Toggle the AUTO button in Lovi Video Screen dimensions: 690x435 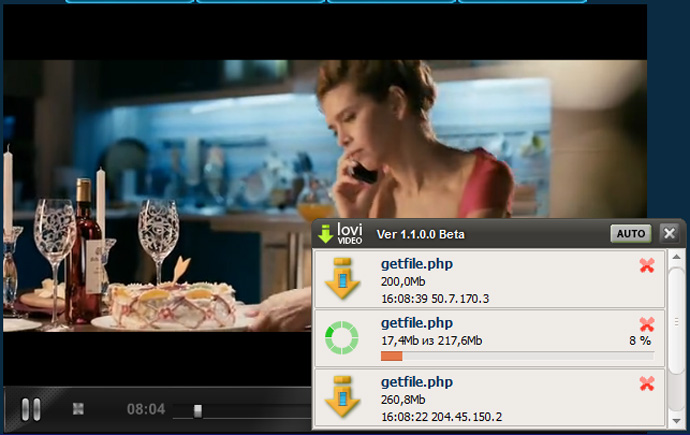pyautogui.click(x=631, y=234)
